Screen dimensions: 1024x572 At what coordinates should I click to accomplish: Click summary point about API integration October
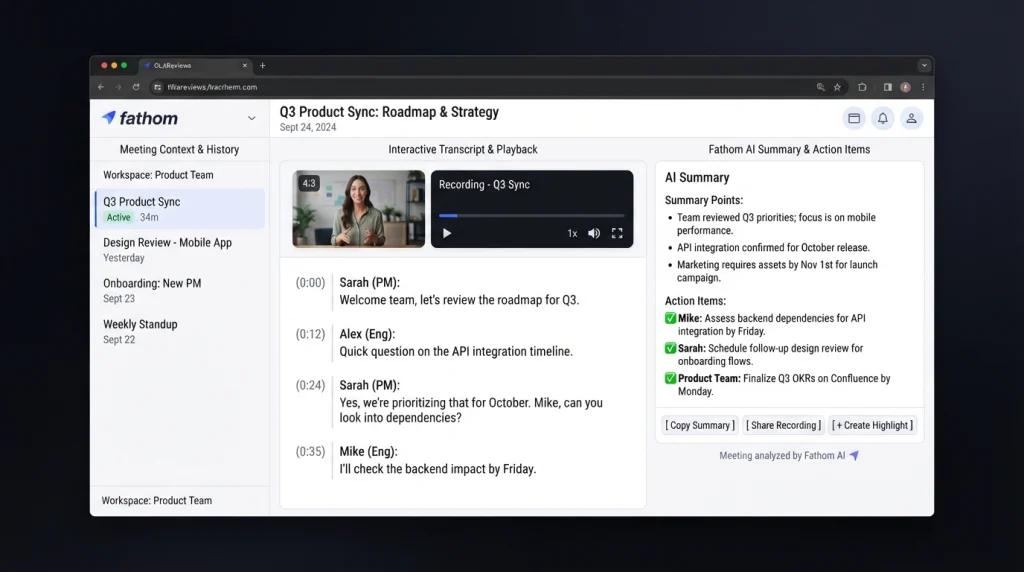point(773,247)
